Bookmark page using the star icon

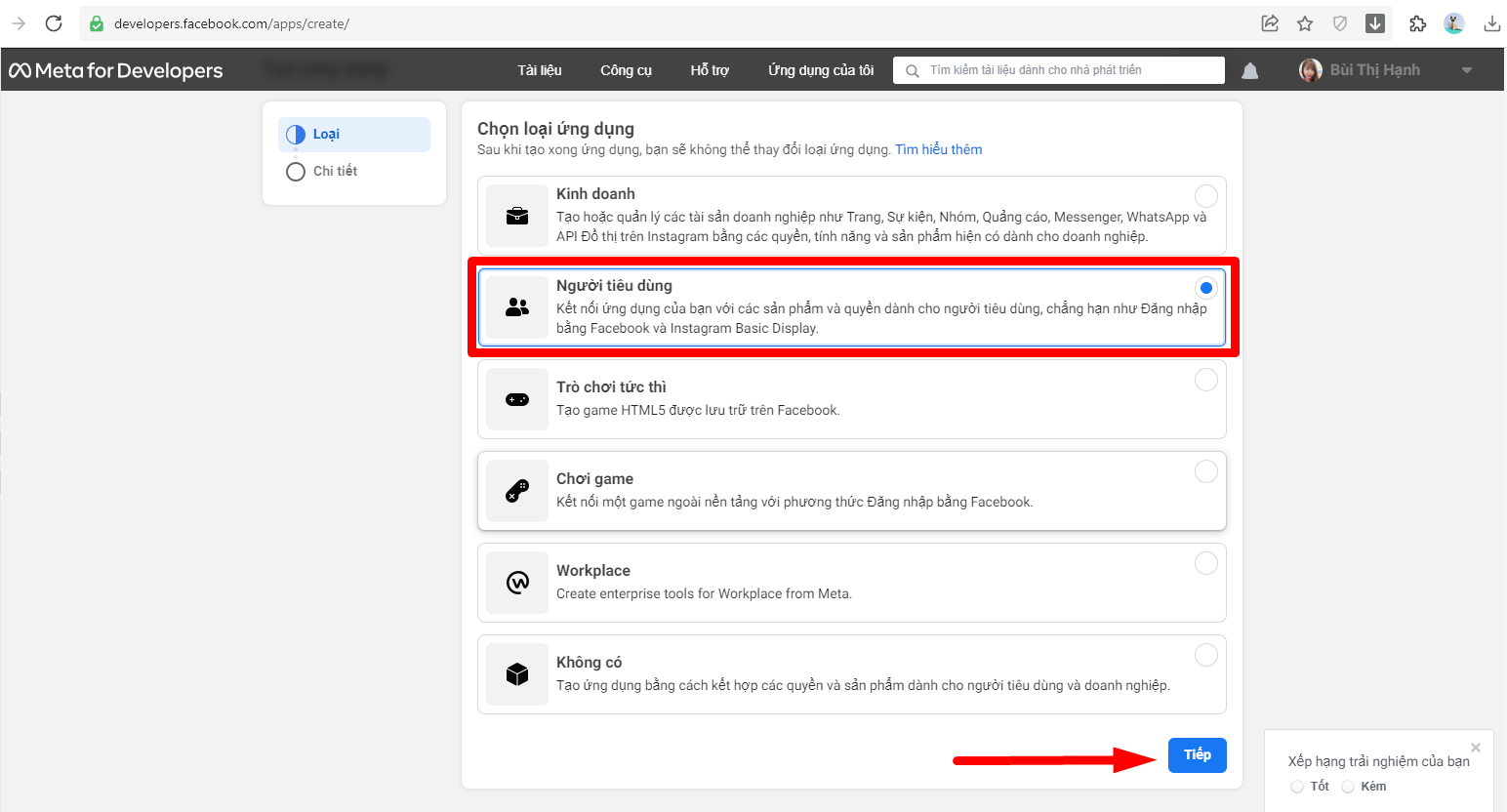click(1305, 23)
